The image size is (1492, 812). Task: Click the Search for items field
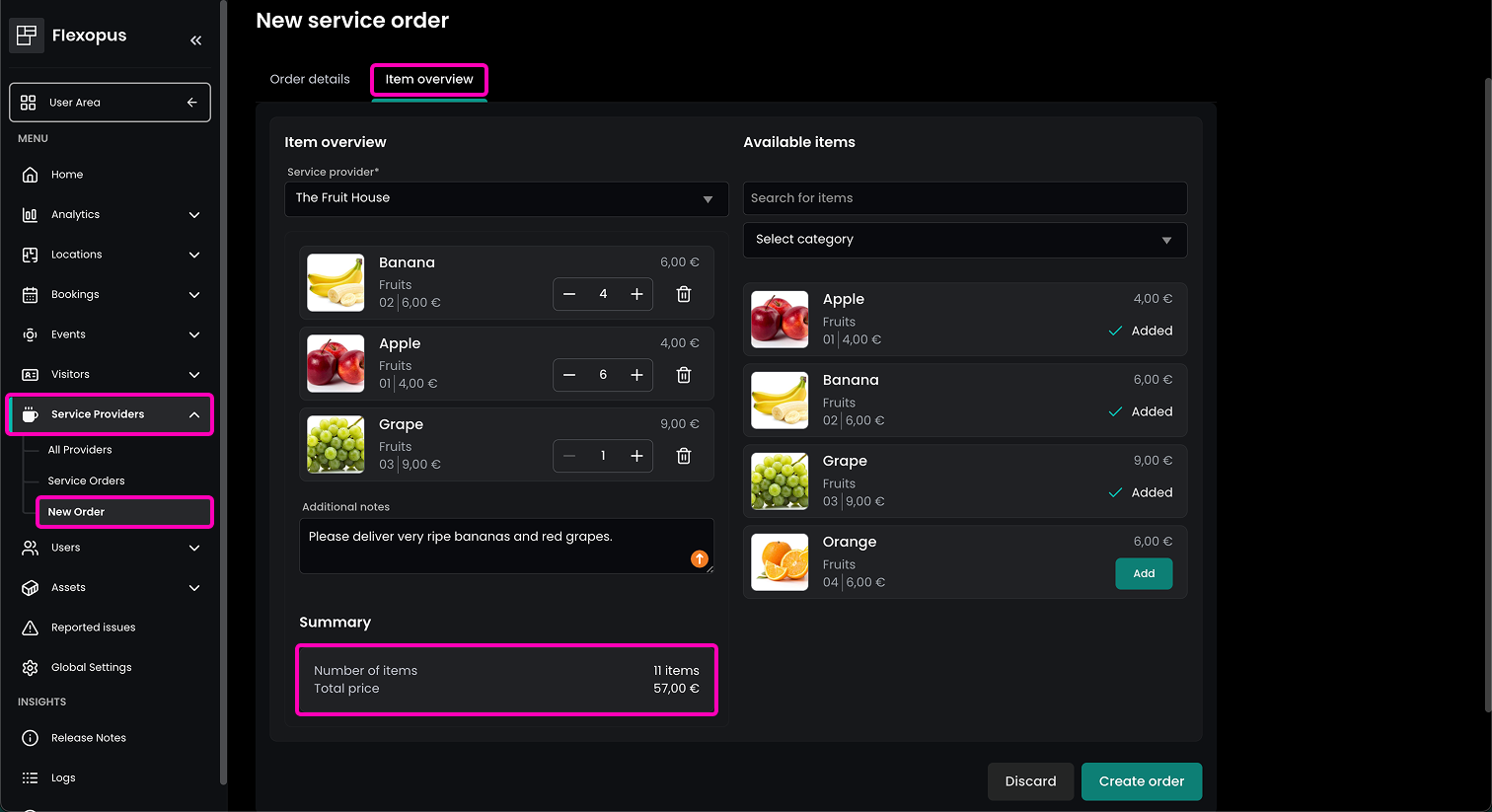[964, 198]
